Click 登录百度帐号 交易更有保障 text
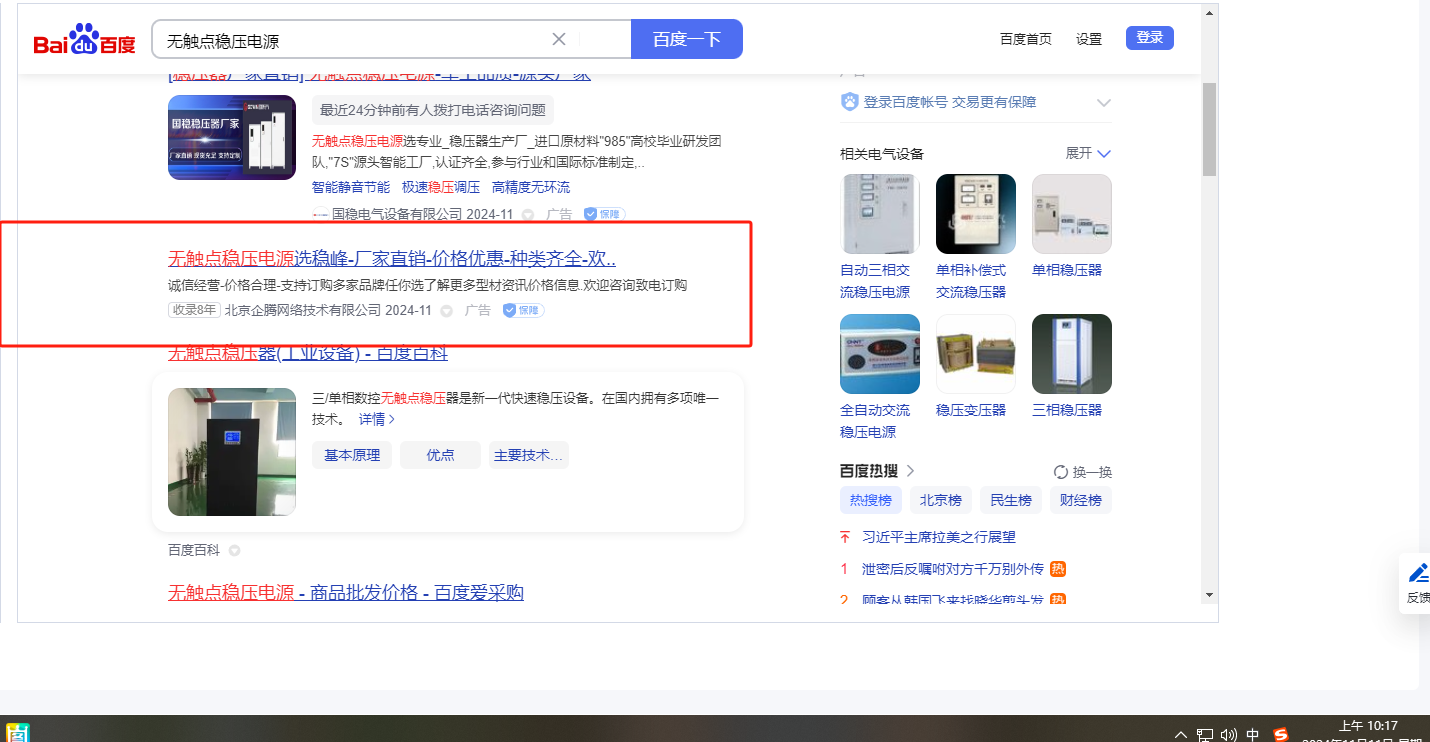This screenshot has height=742, width=1430. [x=950, y=102]
